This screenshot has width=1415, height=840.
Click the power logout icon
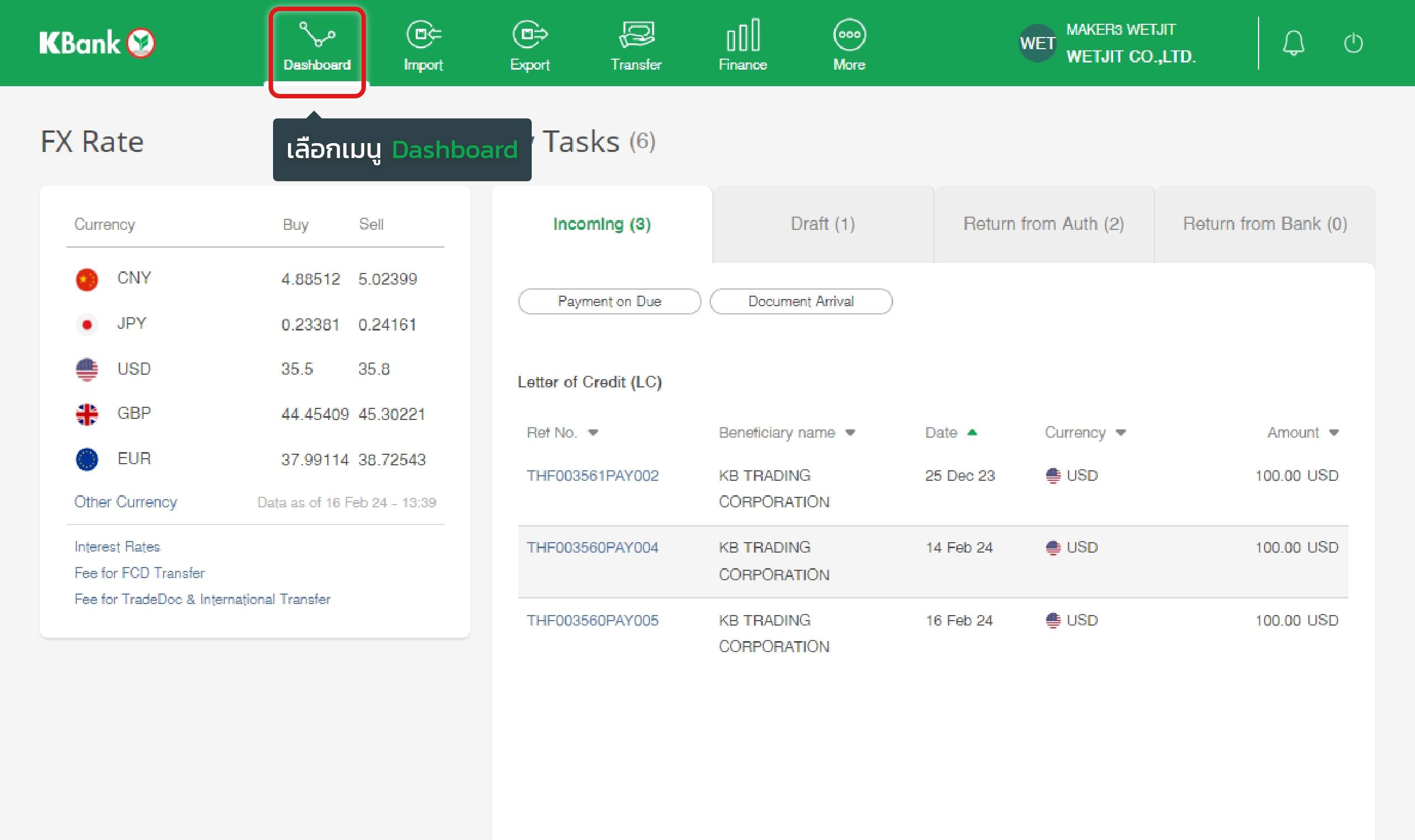[x=1353, y=43]
